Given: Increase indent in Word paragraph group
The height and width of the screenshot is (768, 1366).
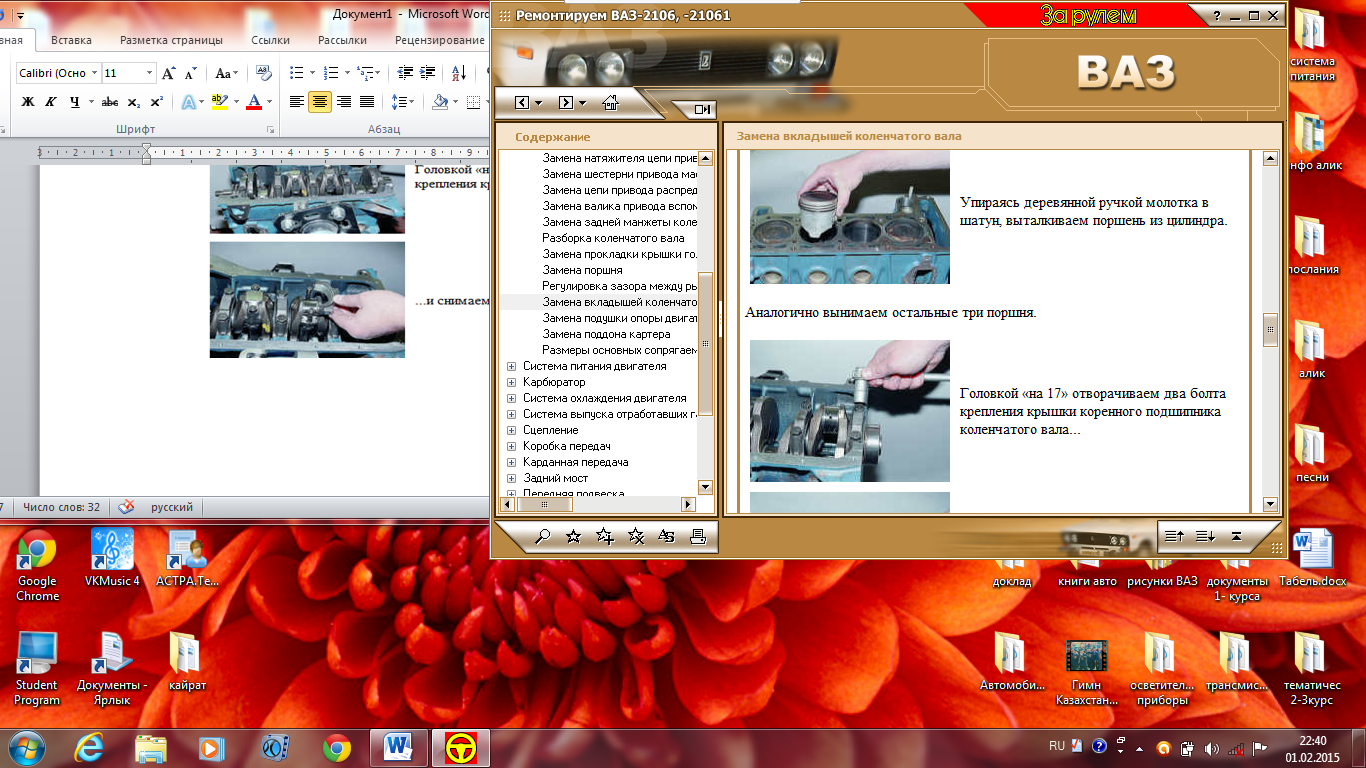Looking at the screenshot, I should [429, 73].
